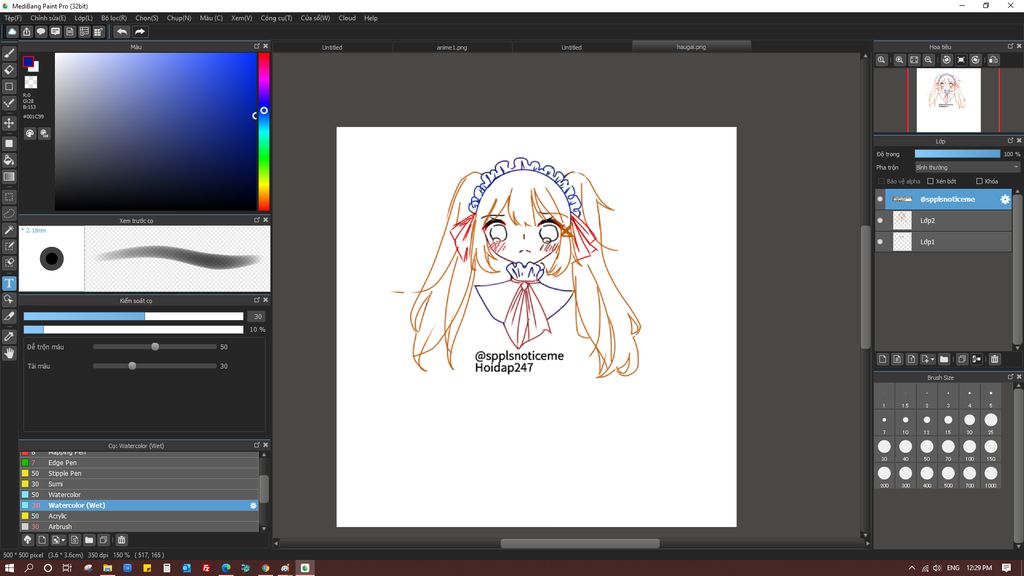Switch to the anime1.png tab
Screen dimensions: 1024x576
452,47
